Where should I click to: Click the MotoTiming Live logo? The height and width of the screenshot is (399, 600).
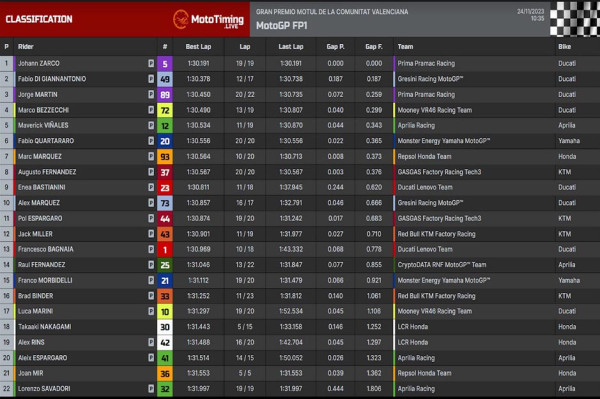click(208, 19)
